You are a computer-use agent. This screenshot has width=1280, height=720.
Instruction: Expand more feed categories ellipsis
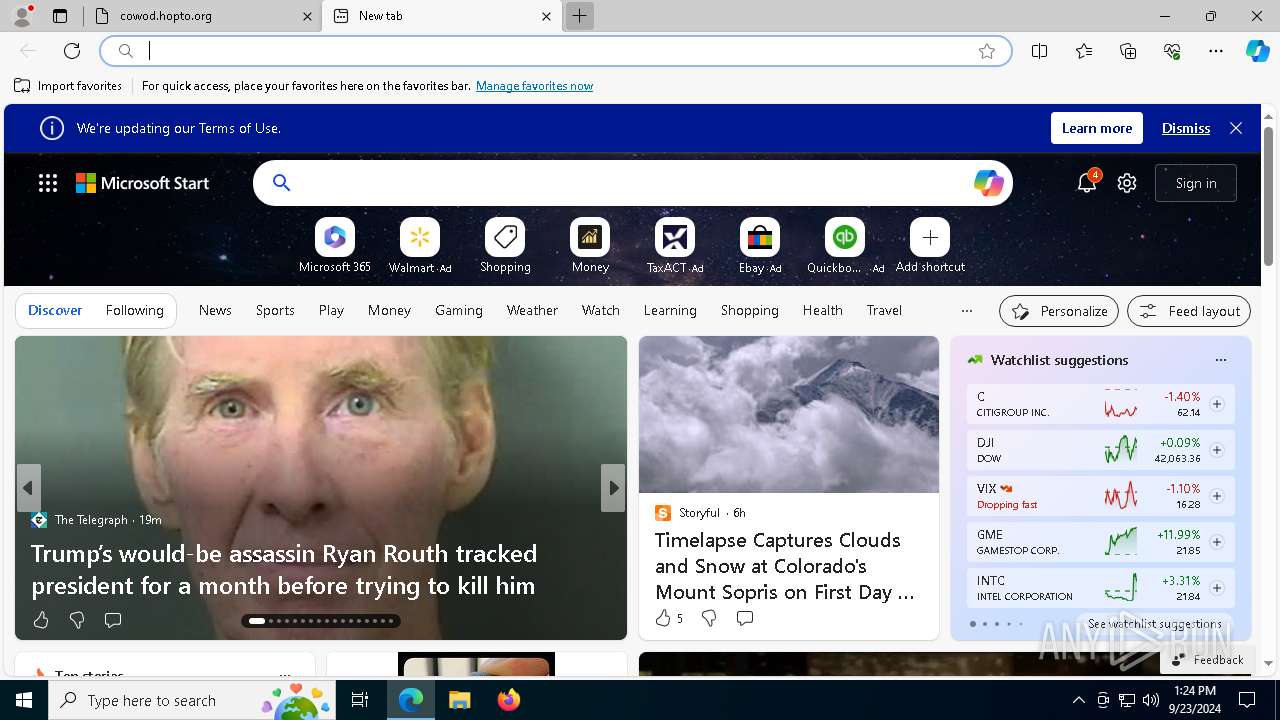(x=967, y=311)
